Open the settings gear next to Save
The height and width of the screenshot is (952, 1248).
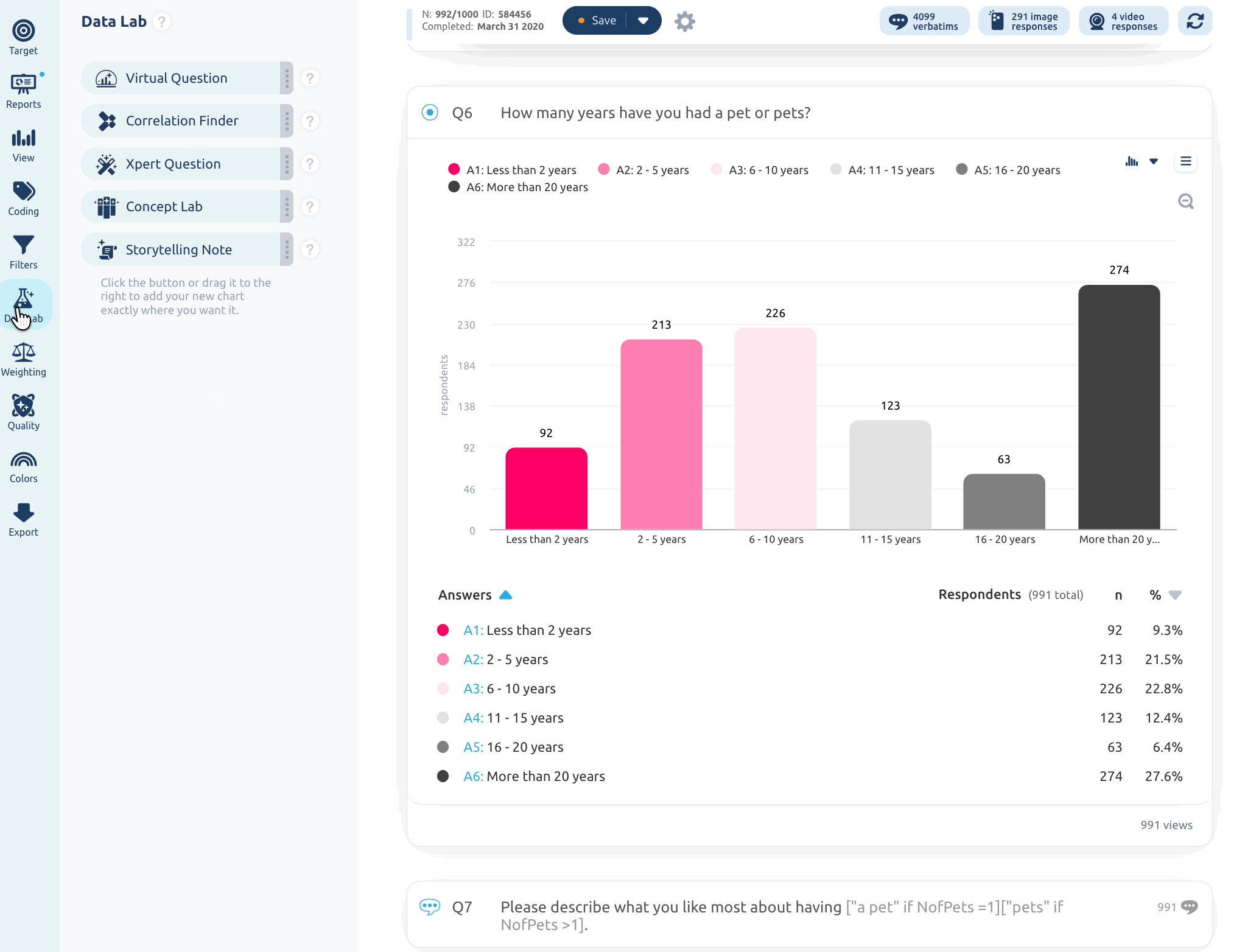click(685, 21)
